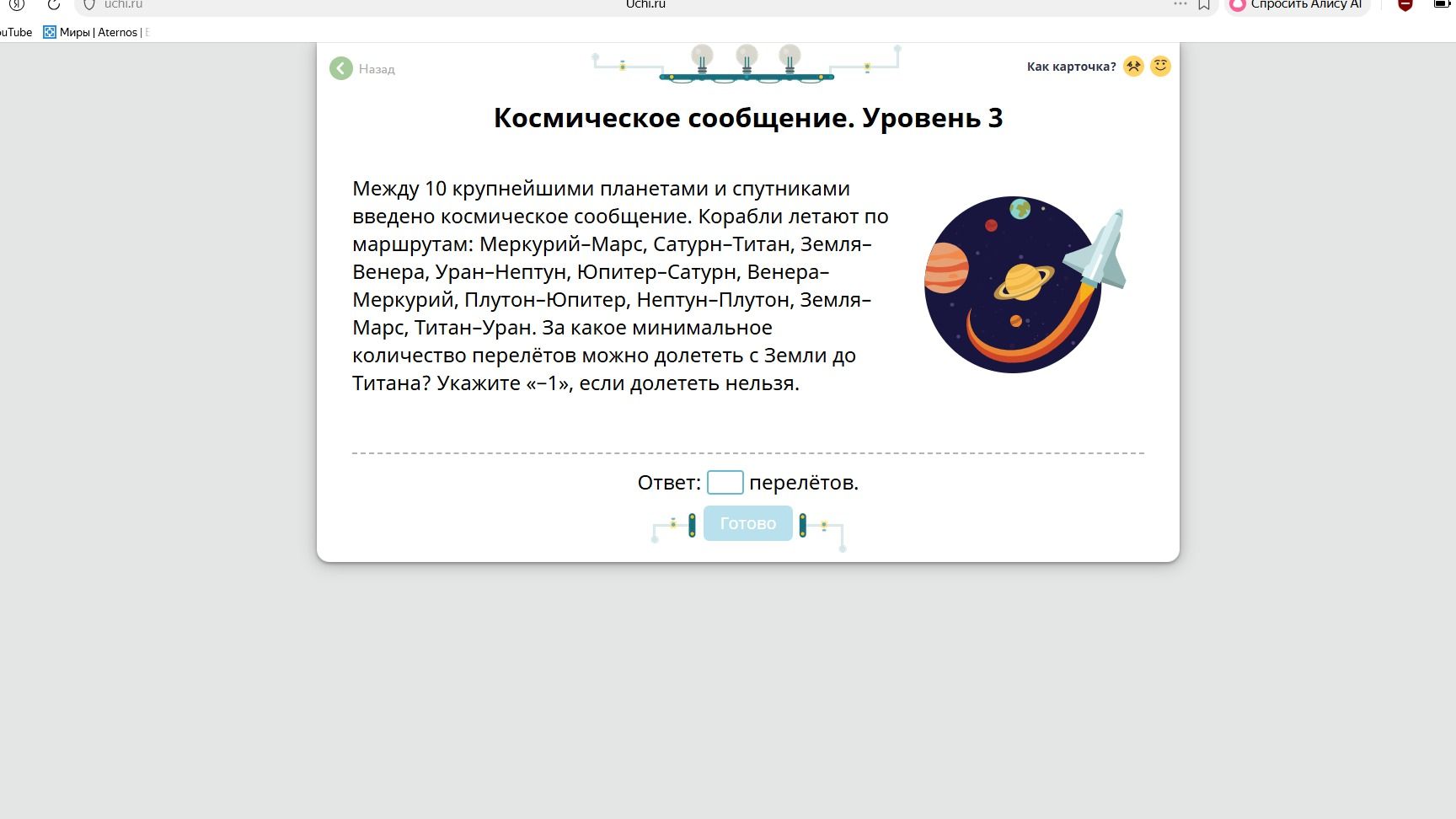Click the middle light bulb progress indicator
Image resolution: width=1456 pixels, height=819 pixels.
pos(747,60)
